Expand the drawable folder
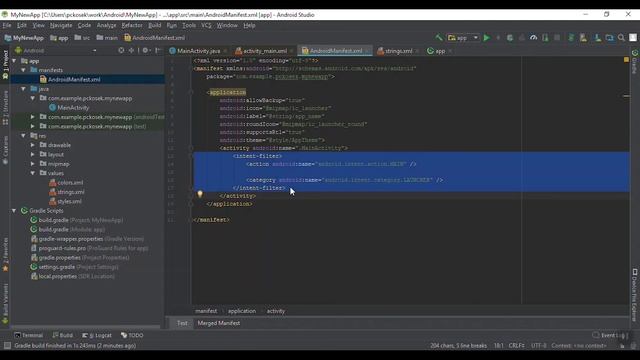 click(33, 145)
